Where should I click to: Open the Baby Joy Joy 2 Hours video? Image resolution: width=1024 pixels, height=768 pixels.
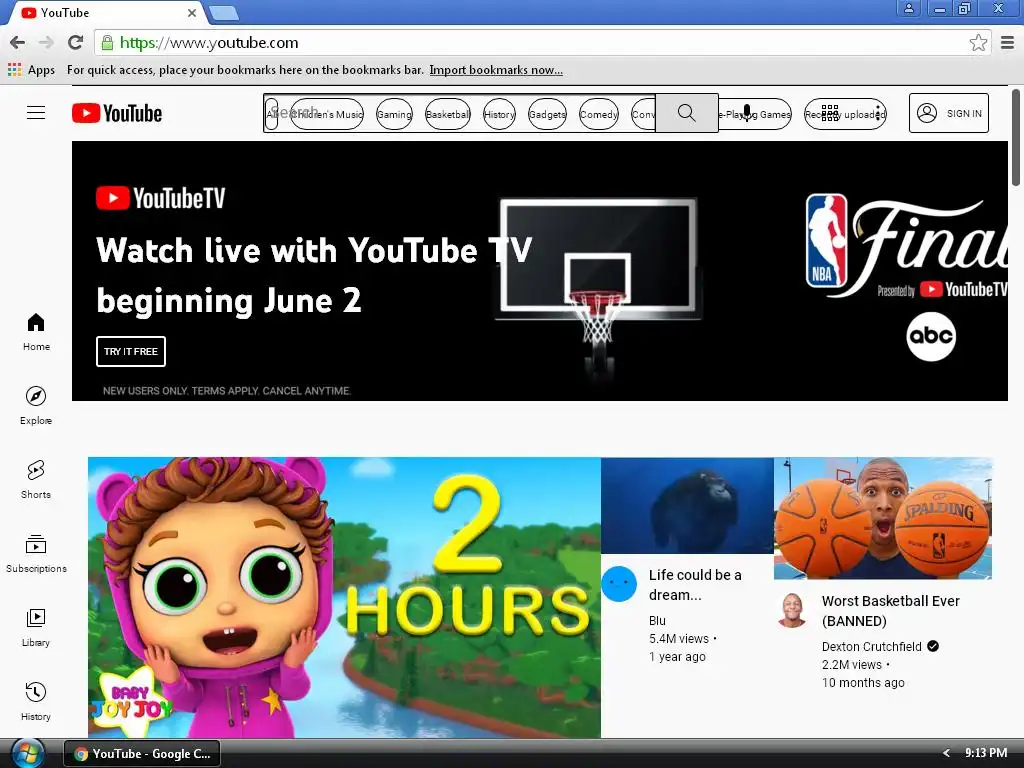click(344, 597)
